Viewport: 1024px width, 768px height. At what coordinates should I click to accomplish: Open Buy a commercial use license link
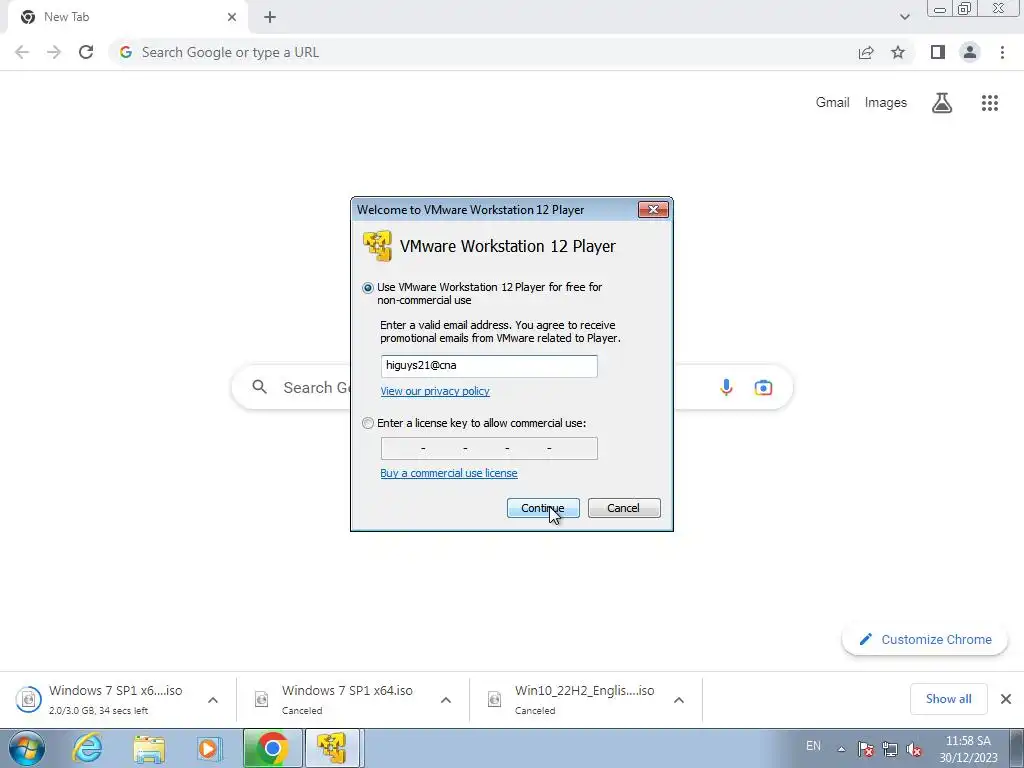click(449, 473)
